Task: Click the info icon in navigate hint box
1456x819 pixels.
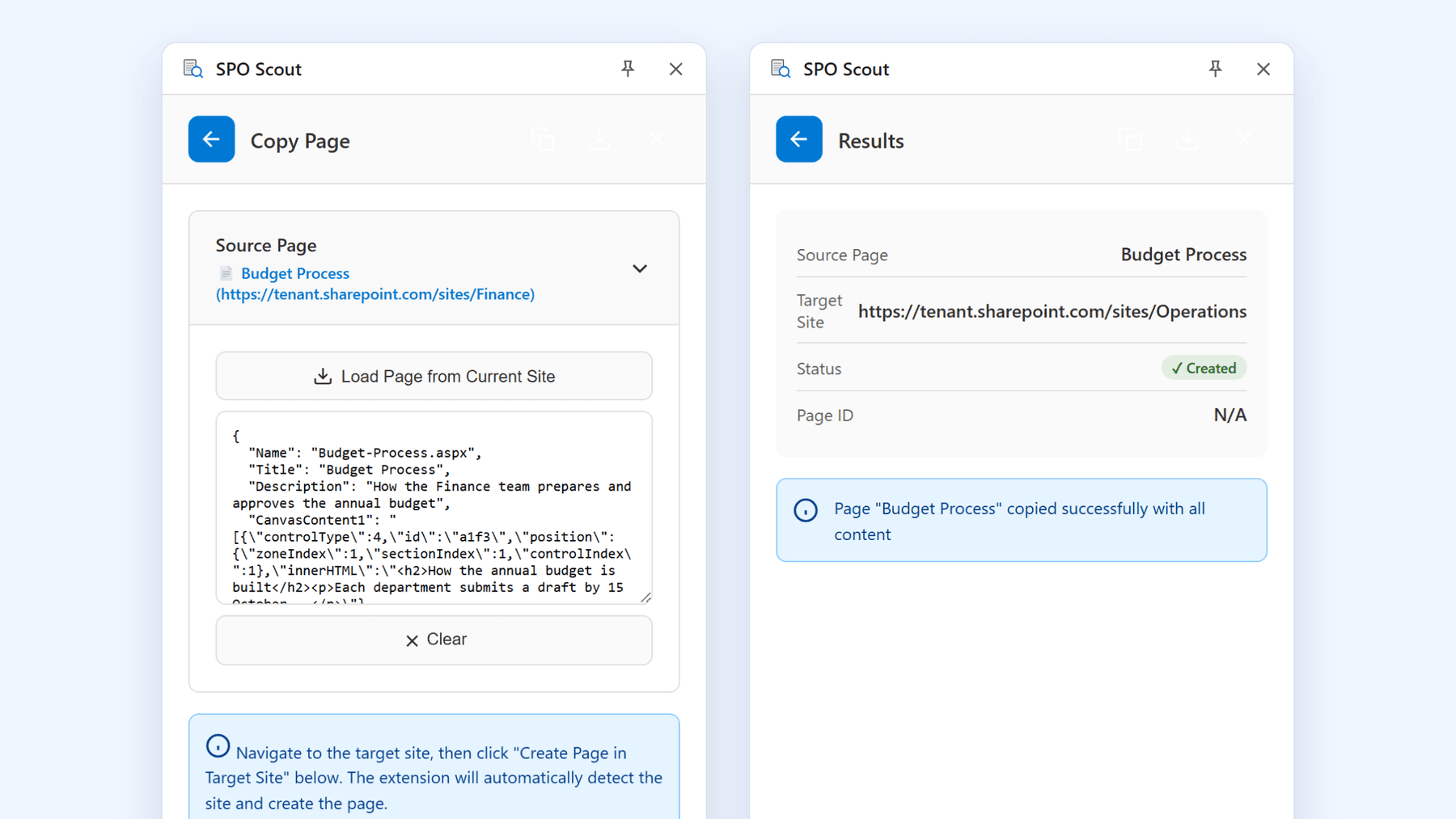Action: (x=218, y=745)
